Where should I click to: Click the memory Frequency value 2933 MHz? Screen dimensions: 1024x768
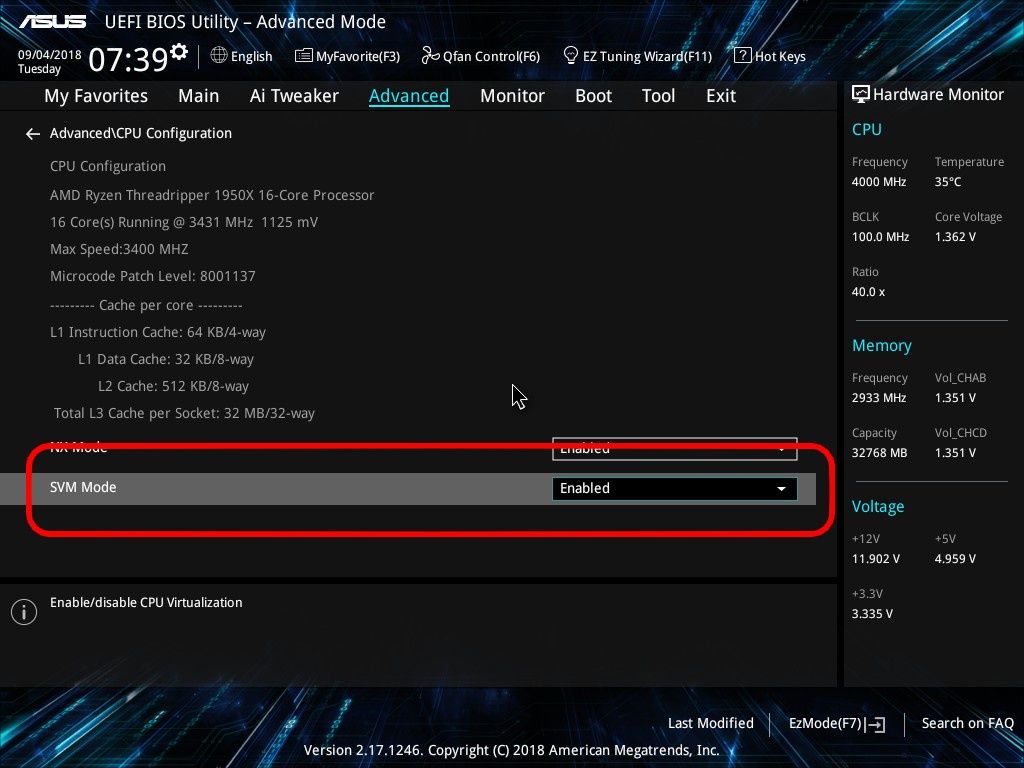pos(879,398)
